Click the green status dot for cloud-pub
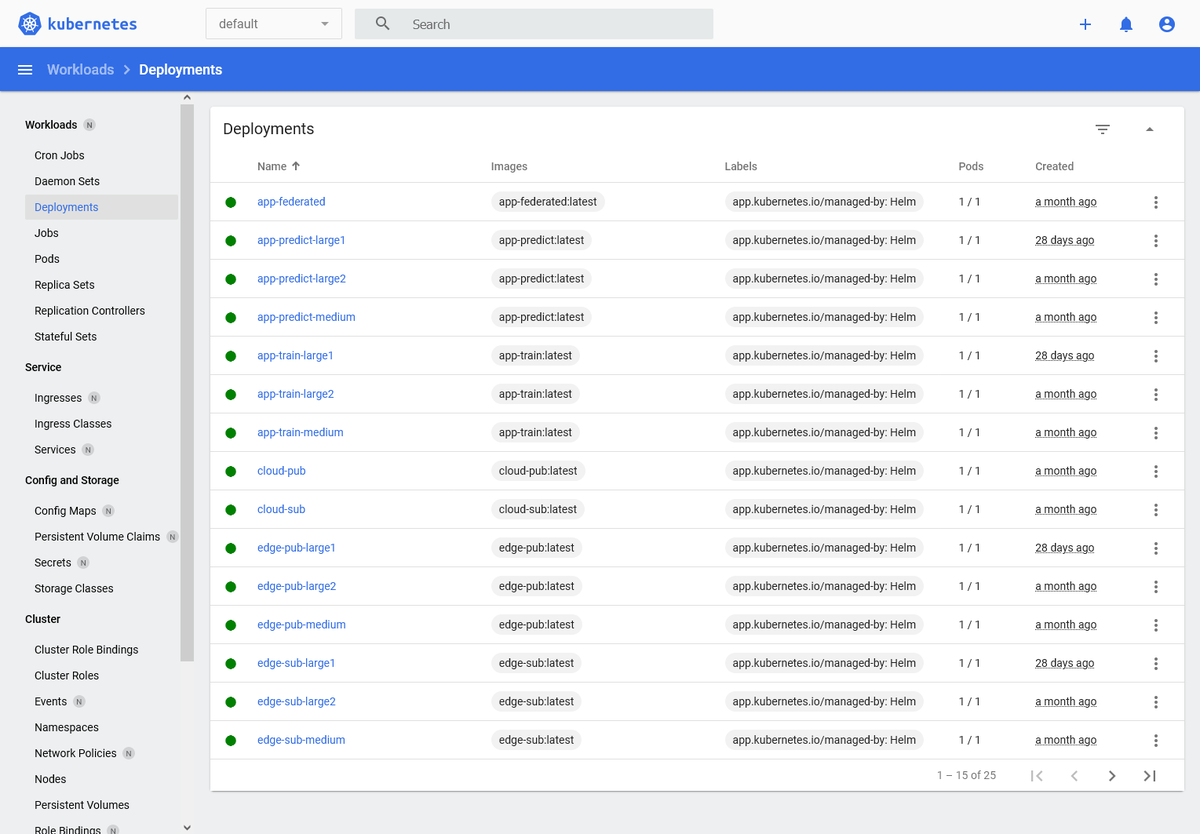Viewport: 1200px width, 834px height. click(x=231, y=471)
